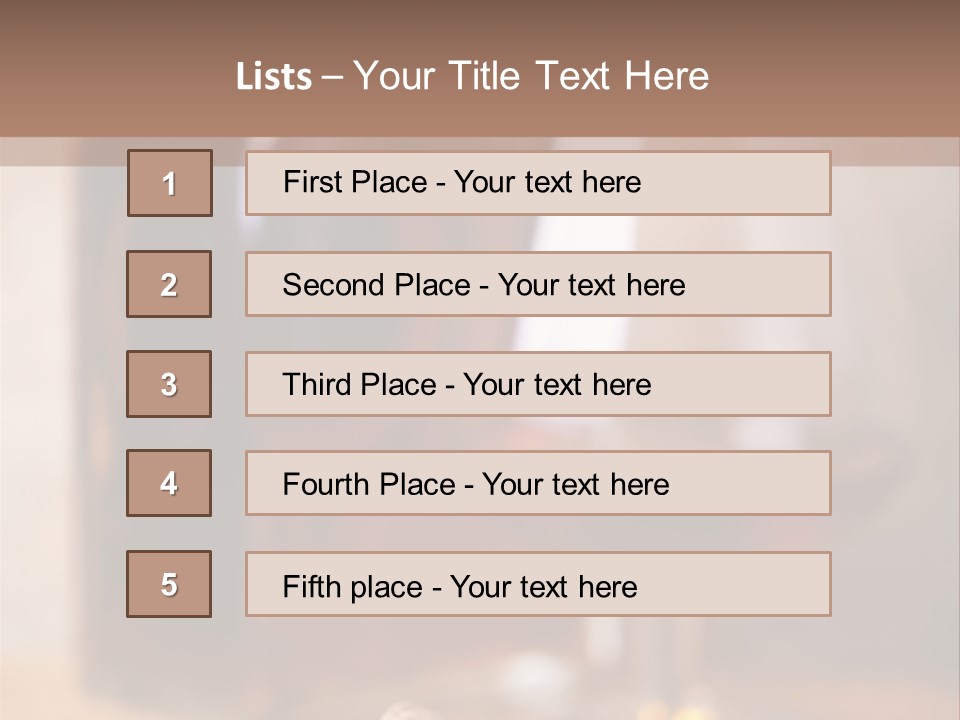Click the Third Place text bar
Screen dimensions: 960x720
coord(538,384)
